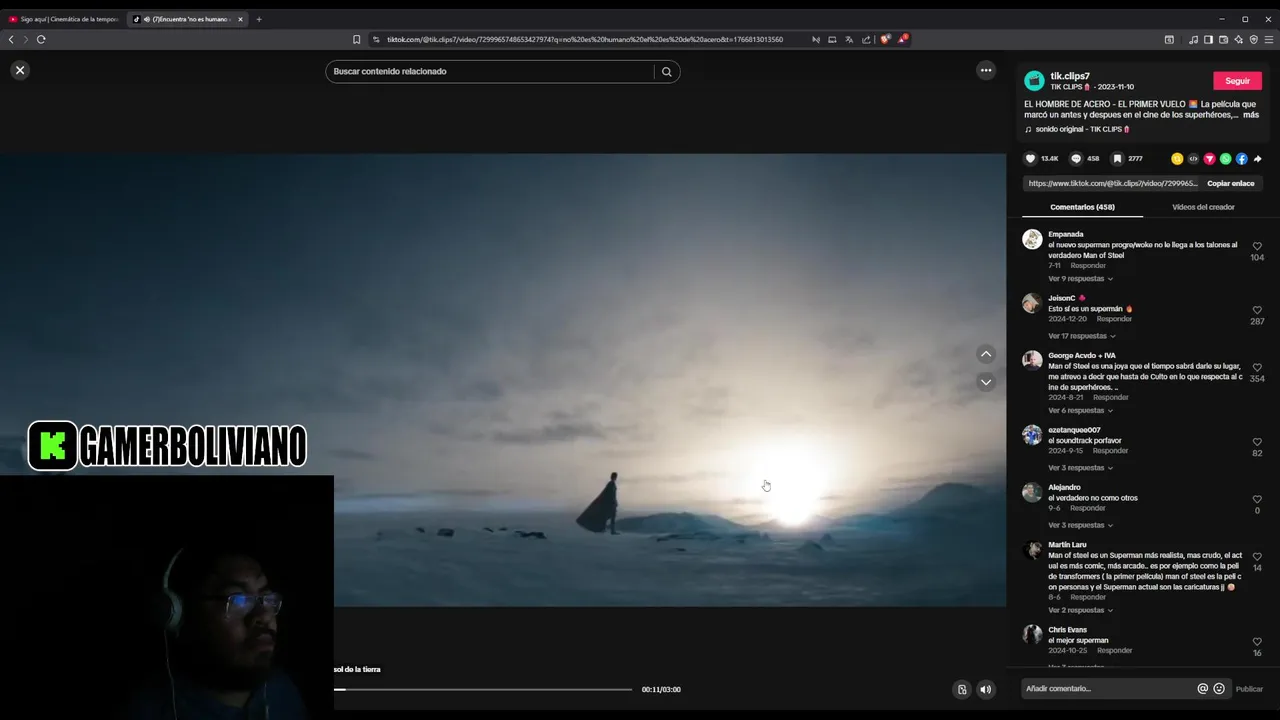
Task: Open the three-dot more options menu
Action: (x=986, y=70)
